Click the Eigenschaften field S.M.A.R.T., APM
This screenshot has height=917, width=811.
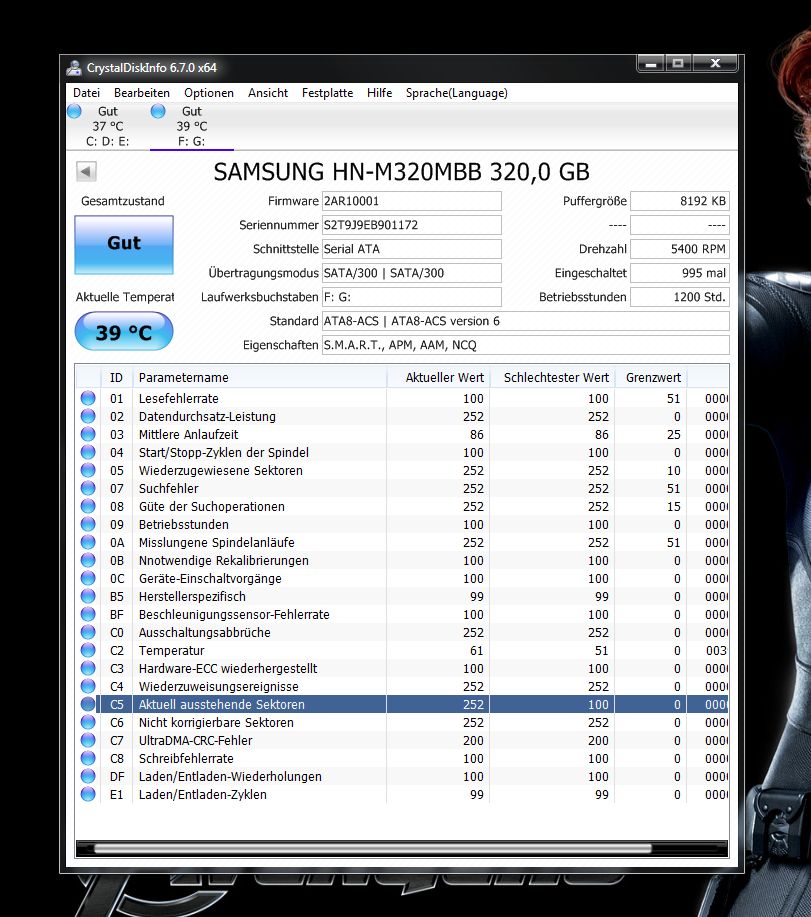tap(526, 345)
